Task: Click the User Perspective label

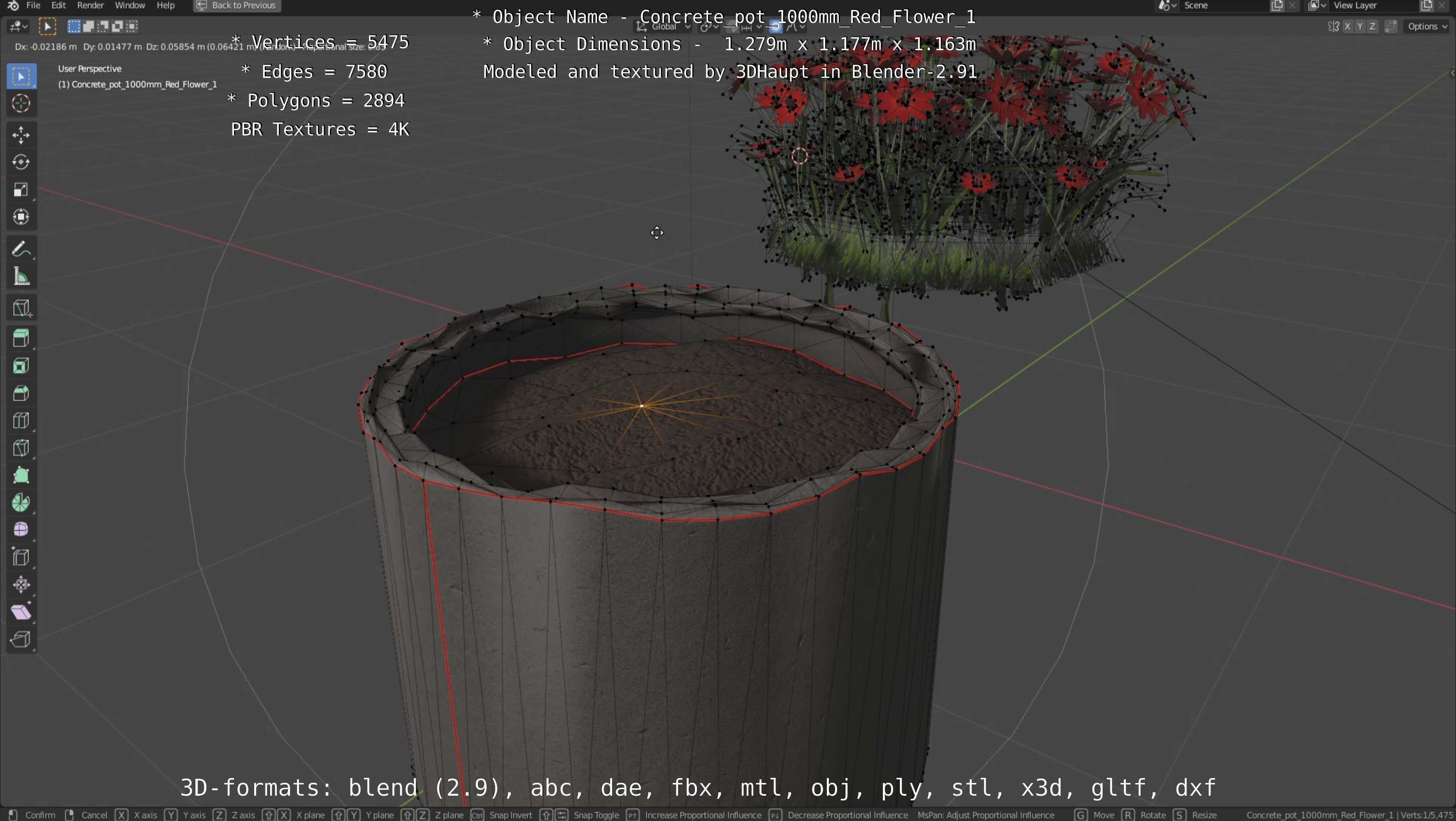Action: coord(89,69)
